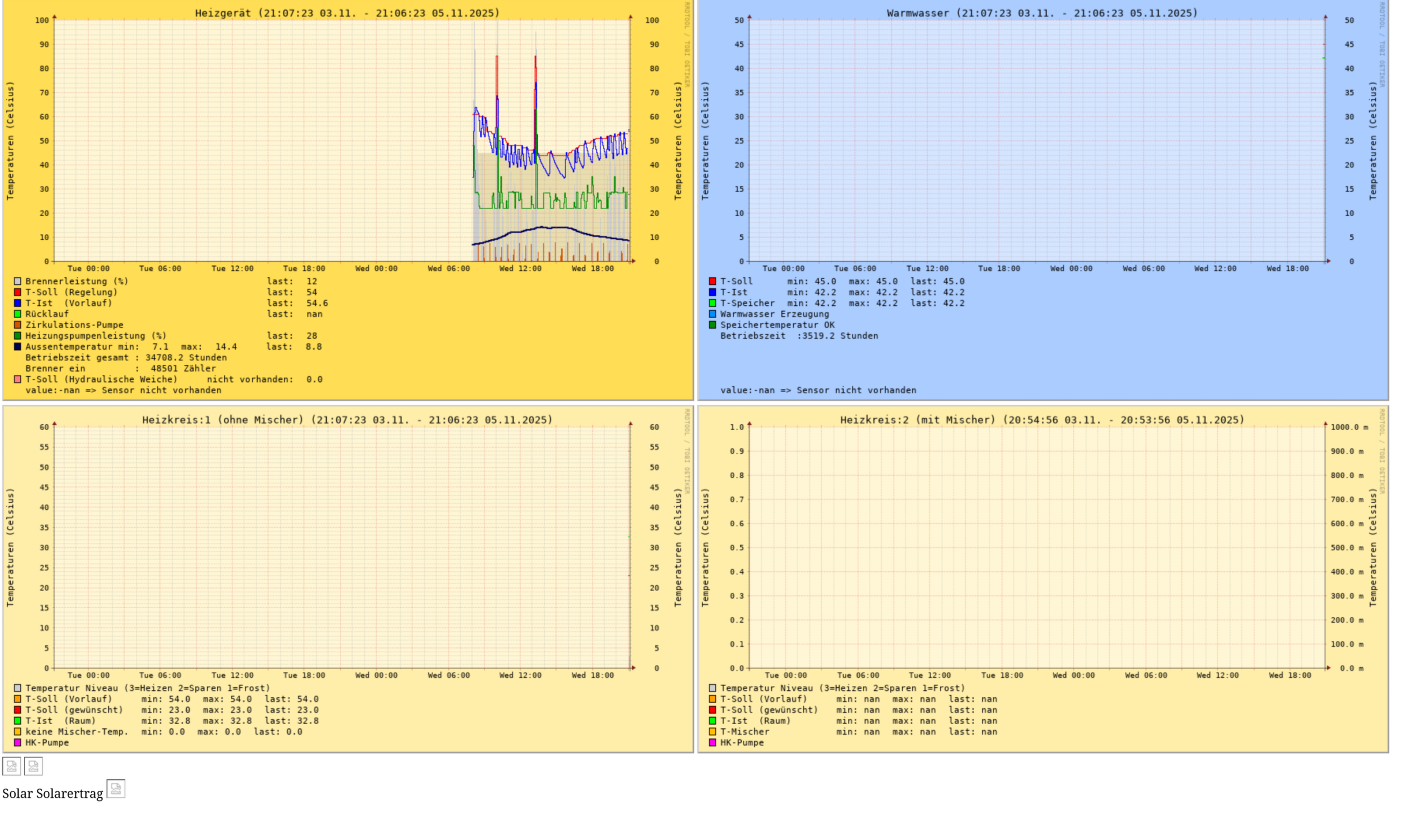Click the magenta HK-Pumpe legend square in Heizkreis:1

click(18, 742)
